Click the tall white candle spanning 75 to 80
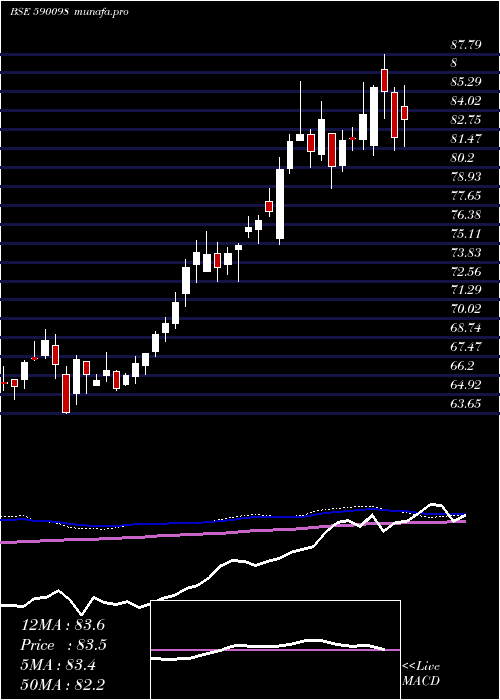This screenshot has height=700, width=500. coord(280,204)
